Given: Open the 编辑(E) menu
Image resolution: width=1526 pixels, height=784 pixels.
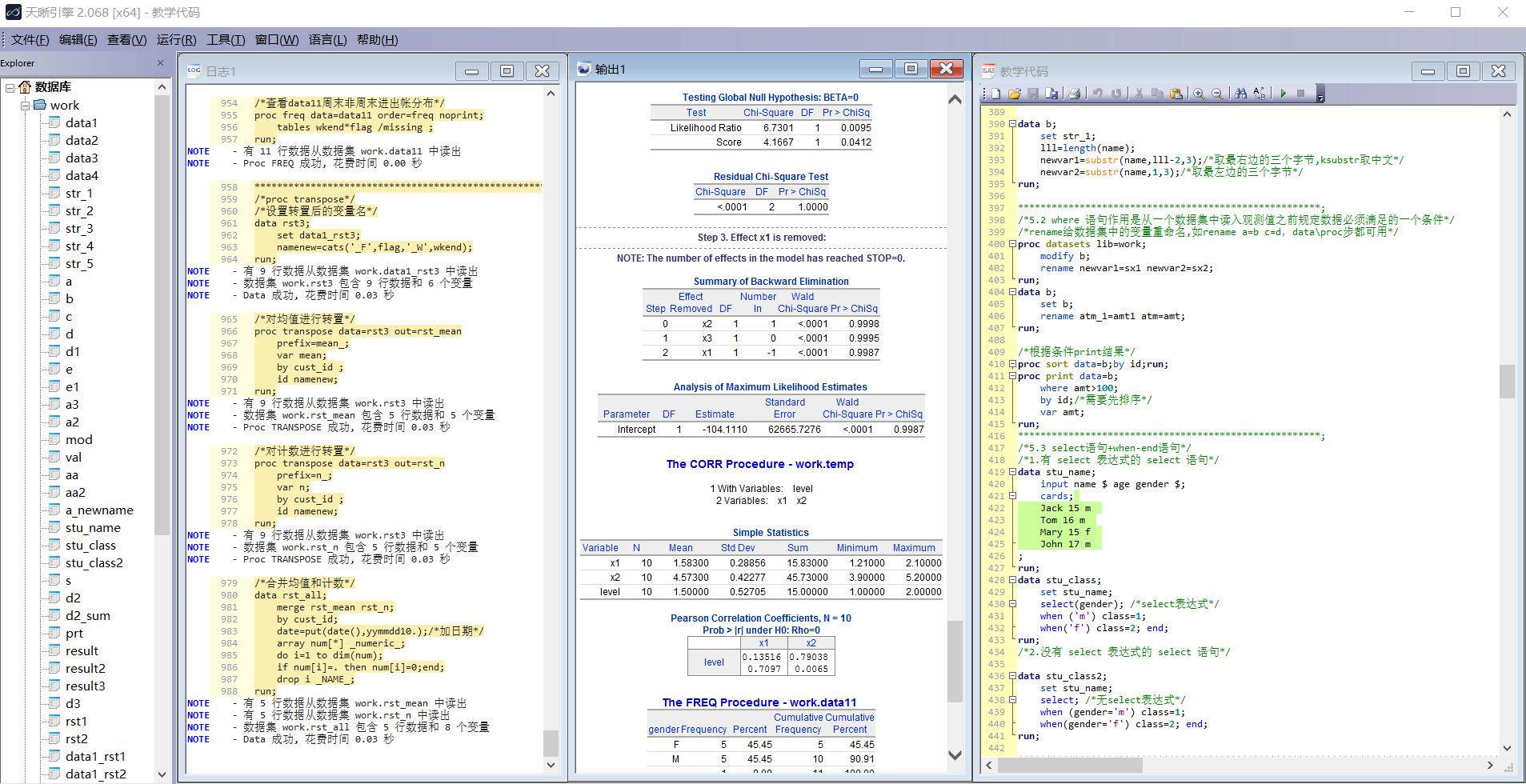Looking at the screenshot, I should coord(78,40).
